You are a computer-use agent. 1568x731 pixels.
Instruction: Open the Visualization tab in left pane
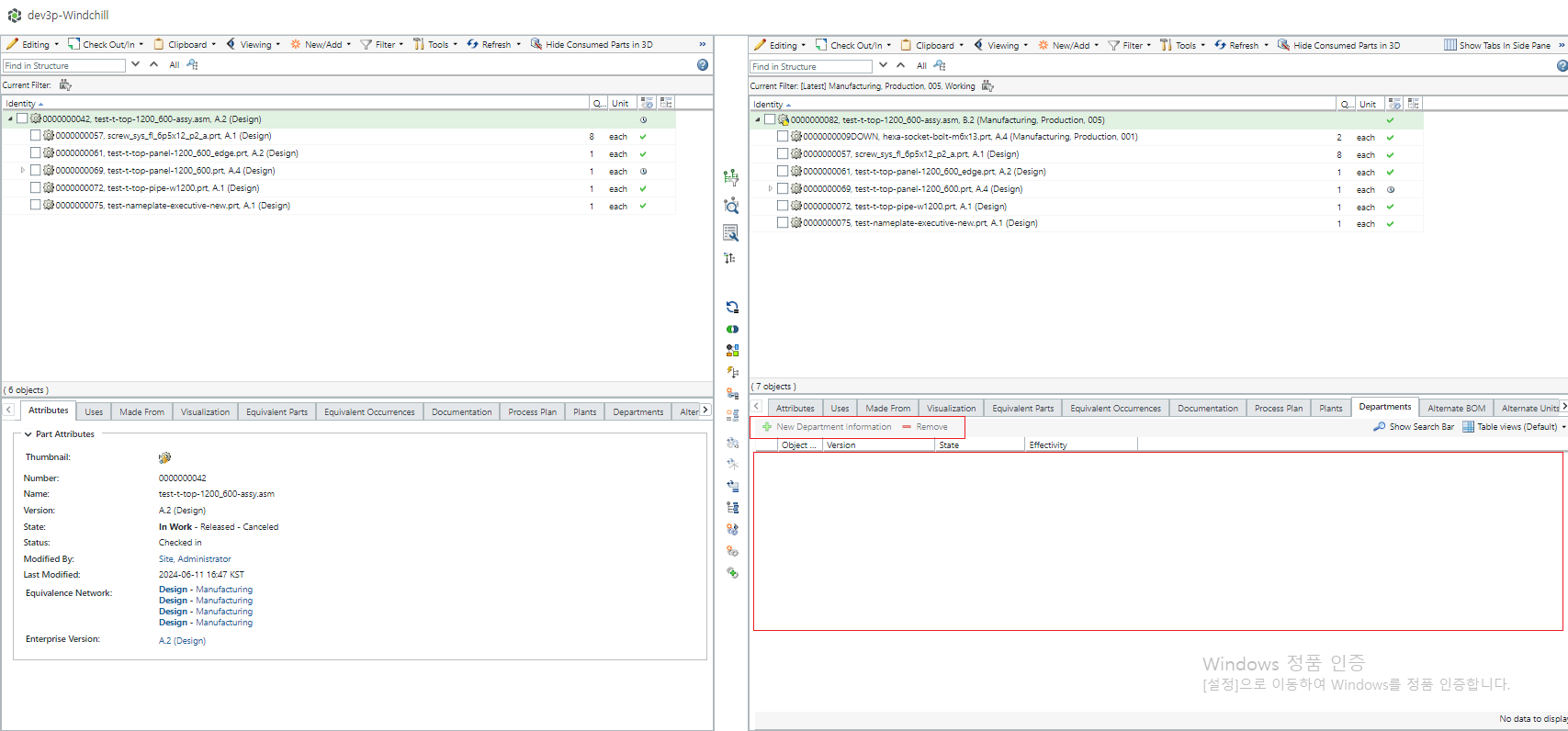pos(205,412)
